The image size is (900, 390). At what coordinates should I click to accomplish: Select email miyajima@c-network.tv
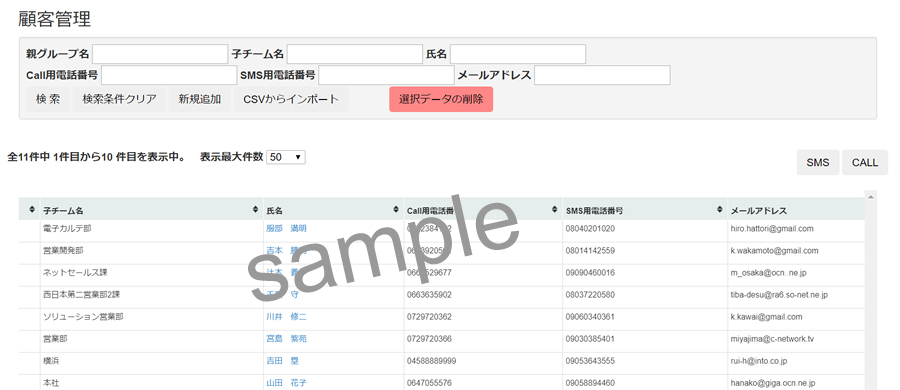tap(772, 339)
